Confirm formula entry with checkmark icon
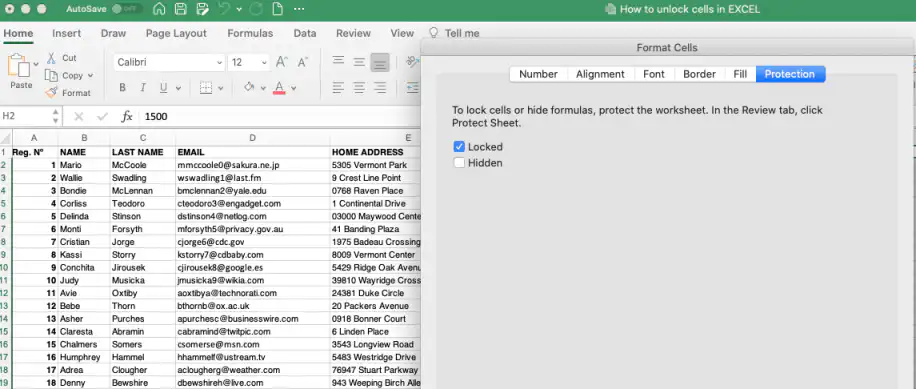Screen dimensions: 916x389 [x=102, y=116]
